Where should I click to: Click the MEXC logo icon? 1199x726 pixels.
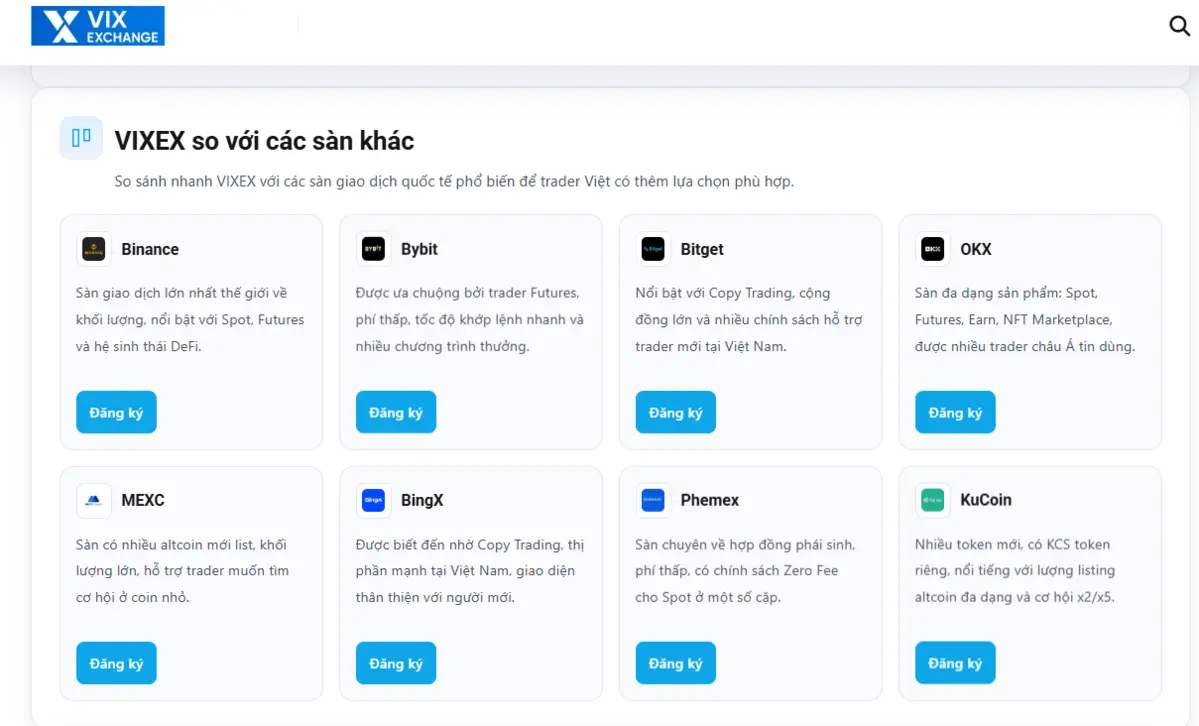point(94,500)
